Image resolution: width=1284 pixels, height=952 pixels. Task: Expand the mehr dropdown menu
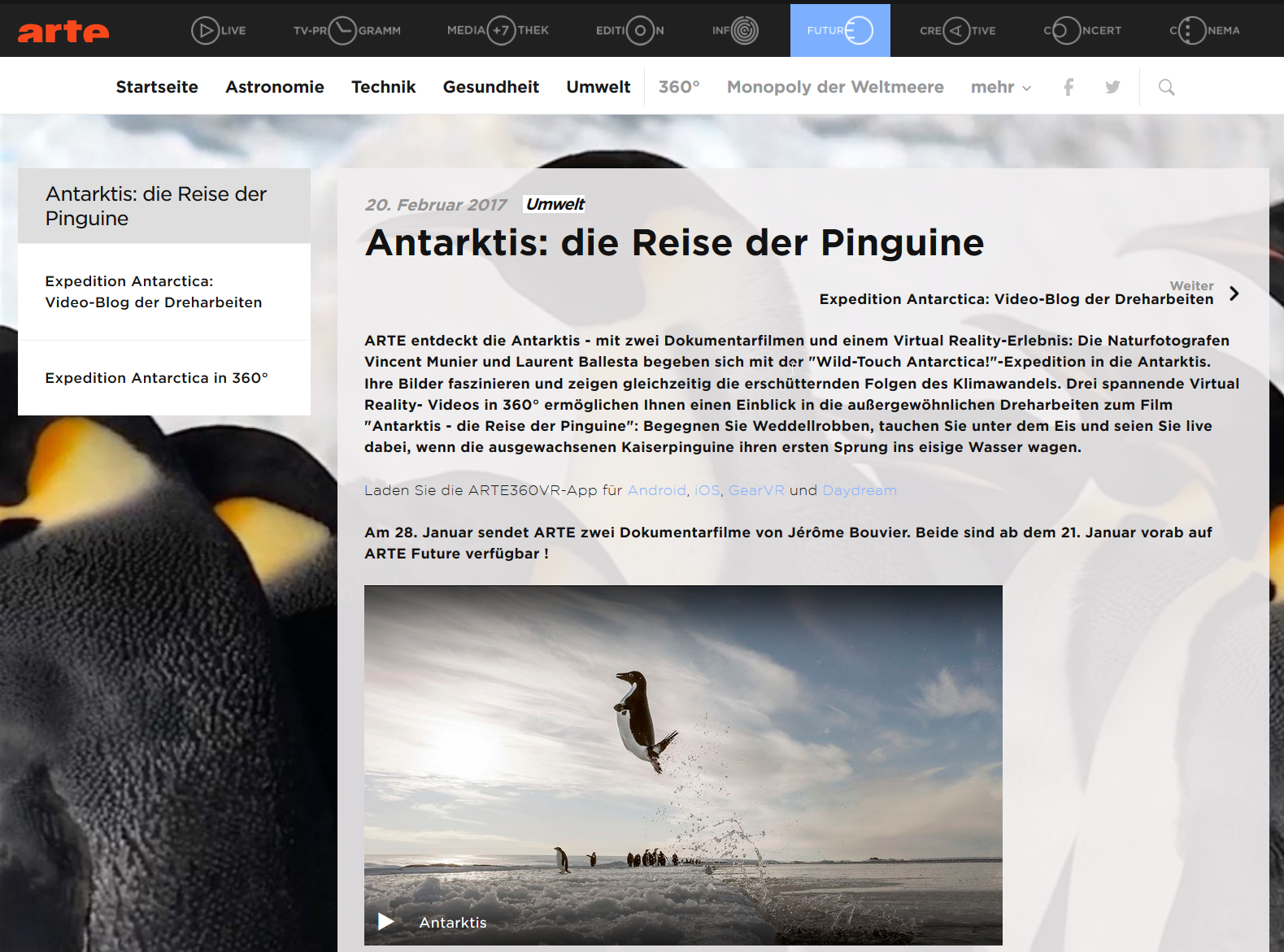(1000, 87)
